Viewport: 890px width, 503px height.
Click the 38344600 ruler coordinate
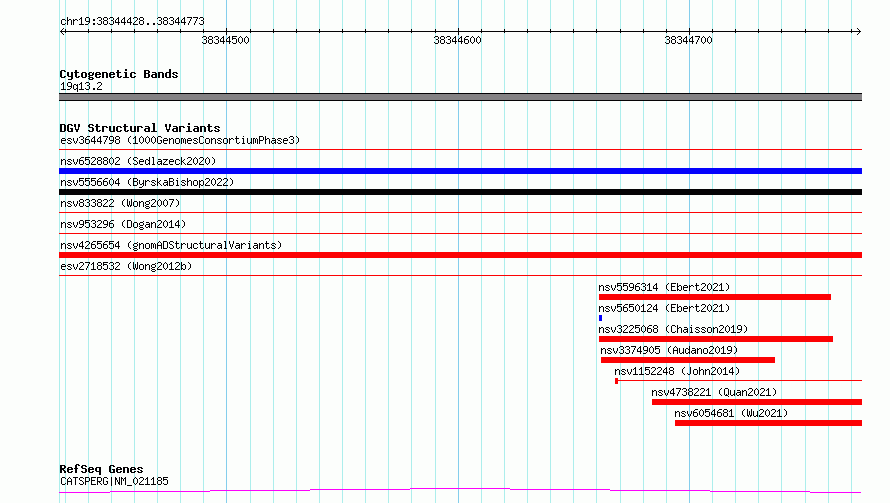(x=457, y=40)
